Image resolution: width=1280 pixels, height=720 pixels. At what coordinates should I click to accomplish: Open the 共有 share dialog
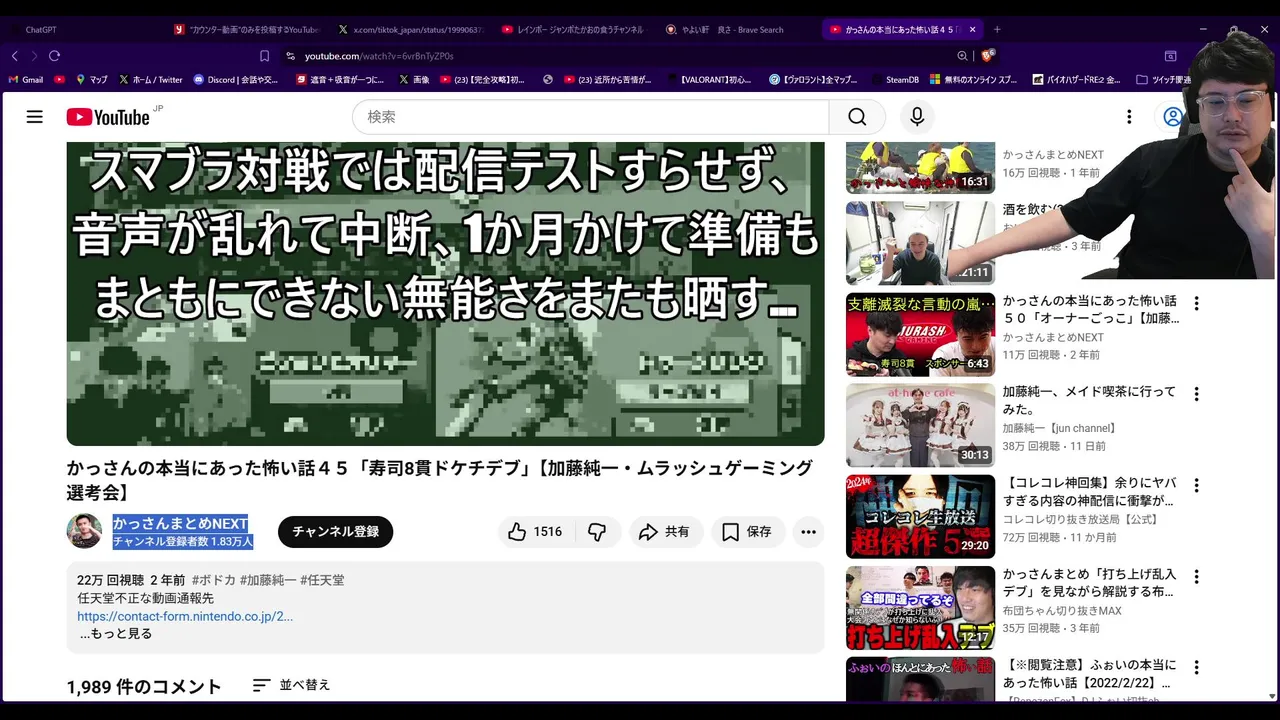click(x=665, y=532)
